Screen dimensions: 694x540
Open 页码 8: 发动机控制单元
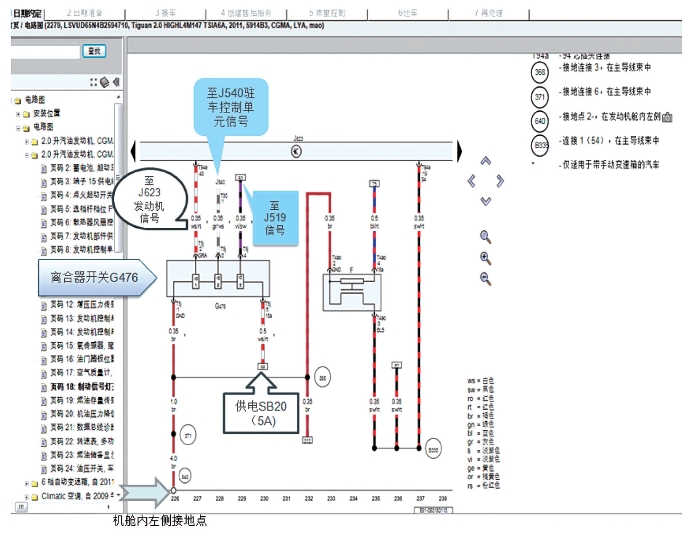click(82, 250)
